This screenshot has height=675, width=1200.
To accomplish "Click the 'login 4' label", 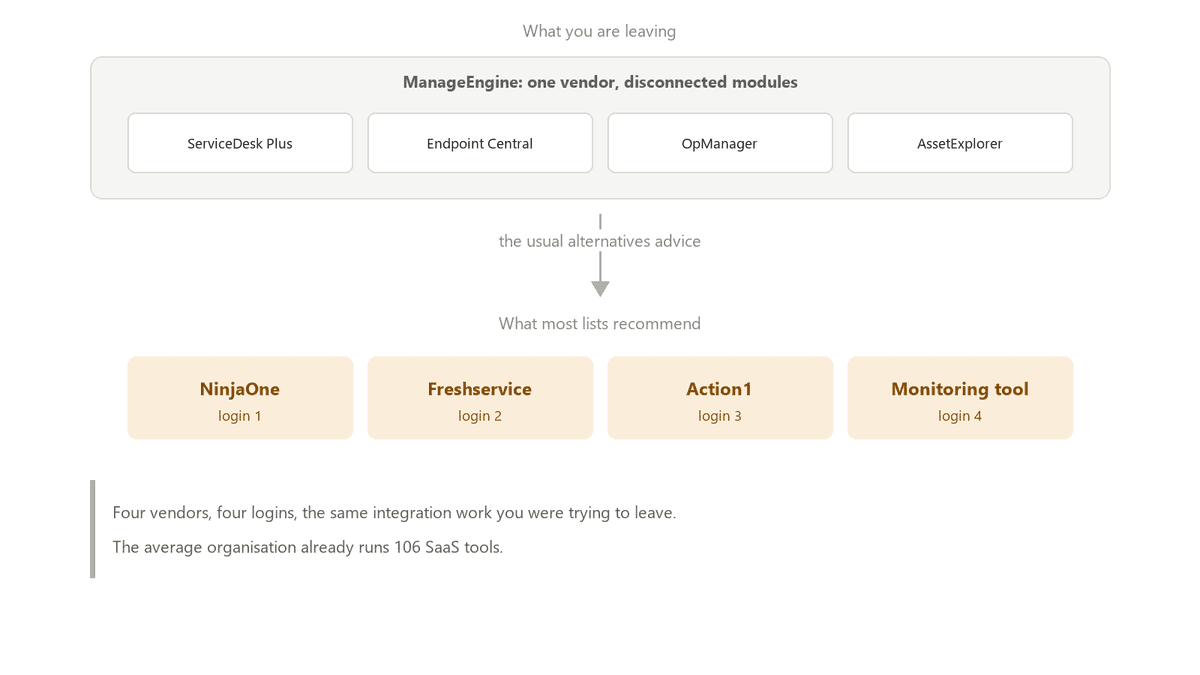I will (960, 416).
